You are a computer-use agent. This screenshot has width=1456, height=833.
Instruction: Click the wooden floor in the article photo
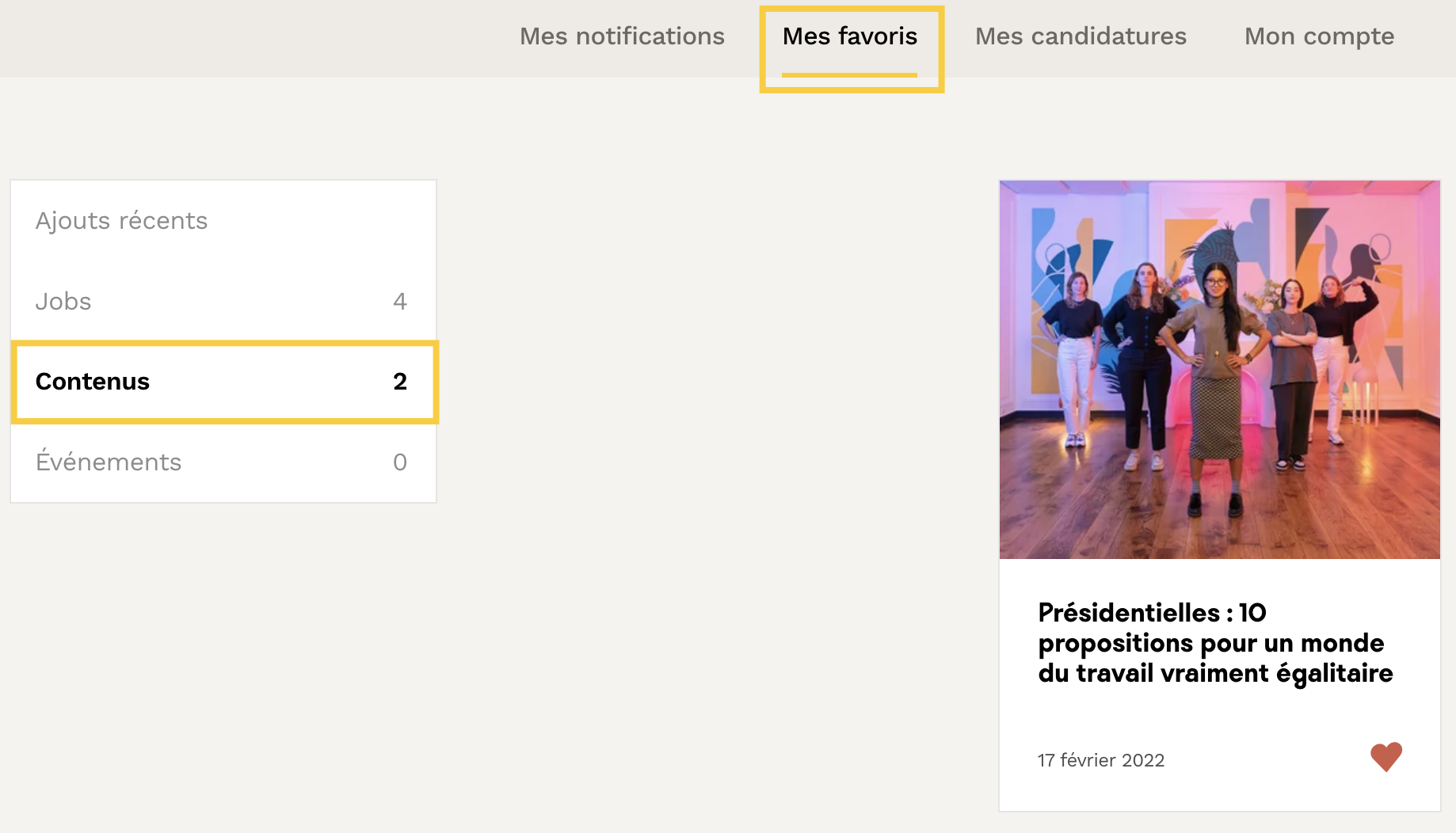point(1109,515)
